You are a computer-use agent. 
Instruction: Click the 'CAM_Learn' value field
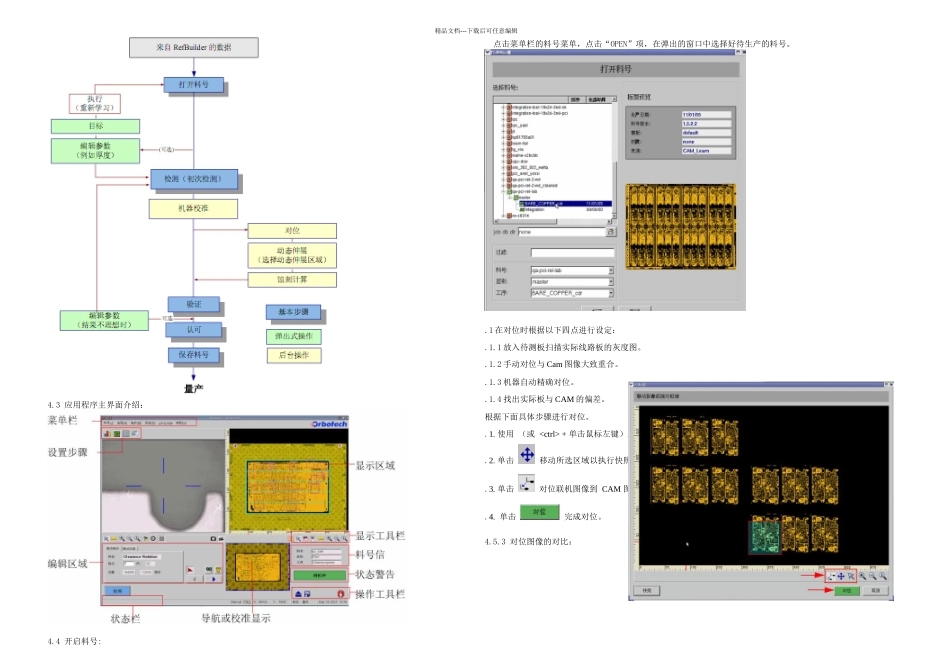pos(706,150)
